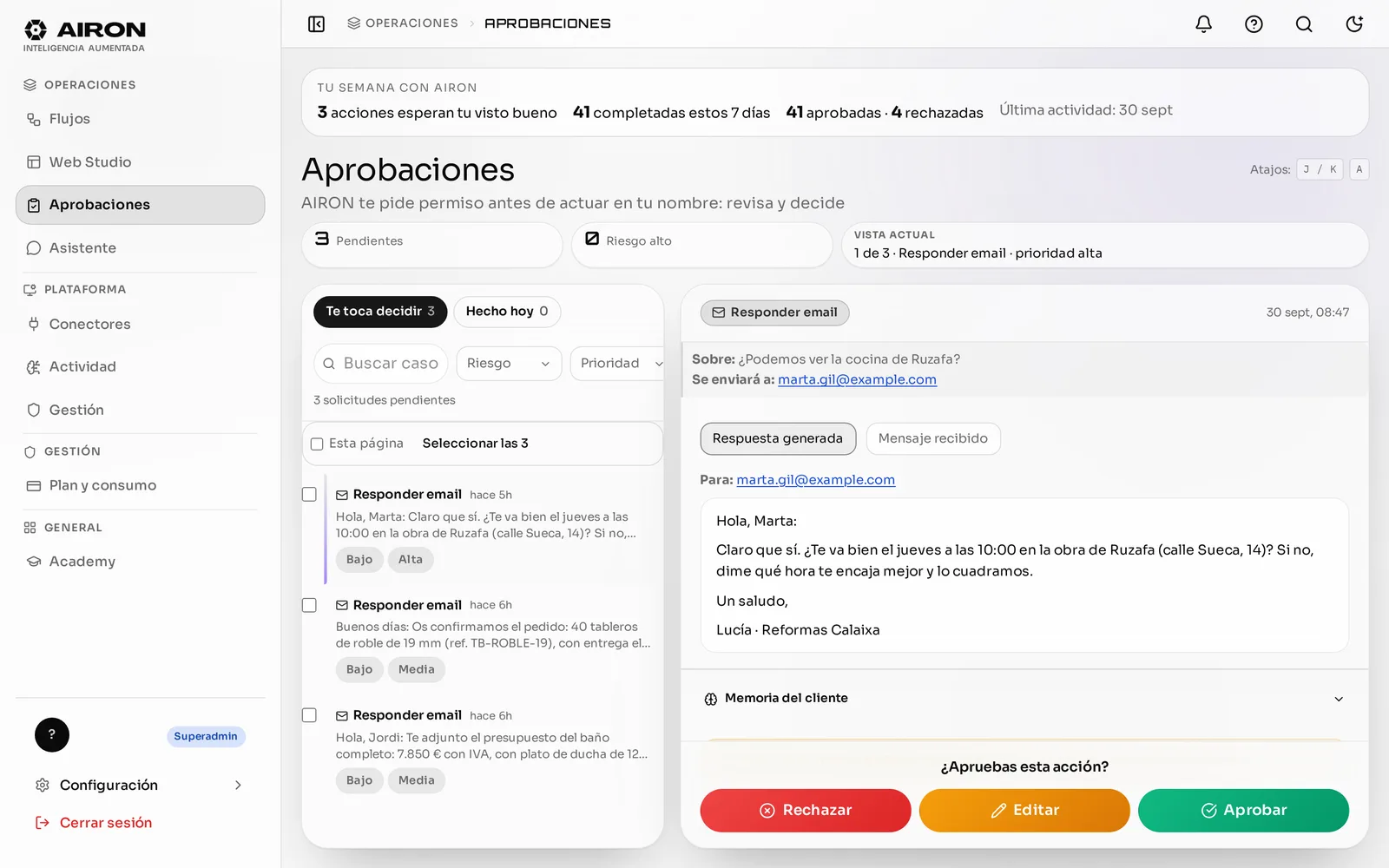The image size is (1389, 868).
Task: Click the Actividad icon in sidebar
Action: tap(34, 367)
